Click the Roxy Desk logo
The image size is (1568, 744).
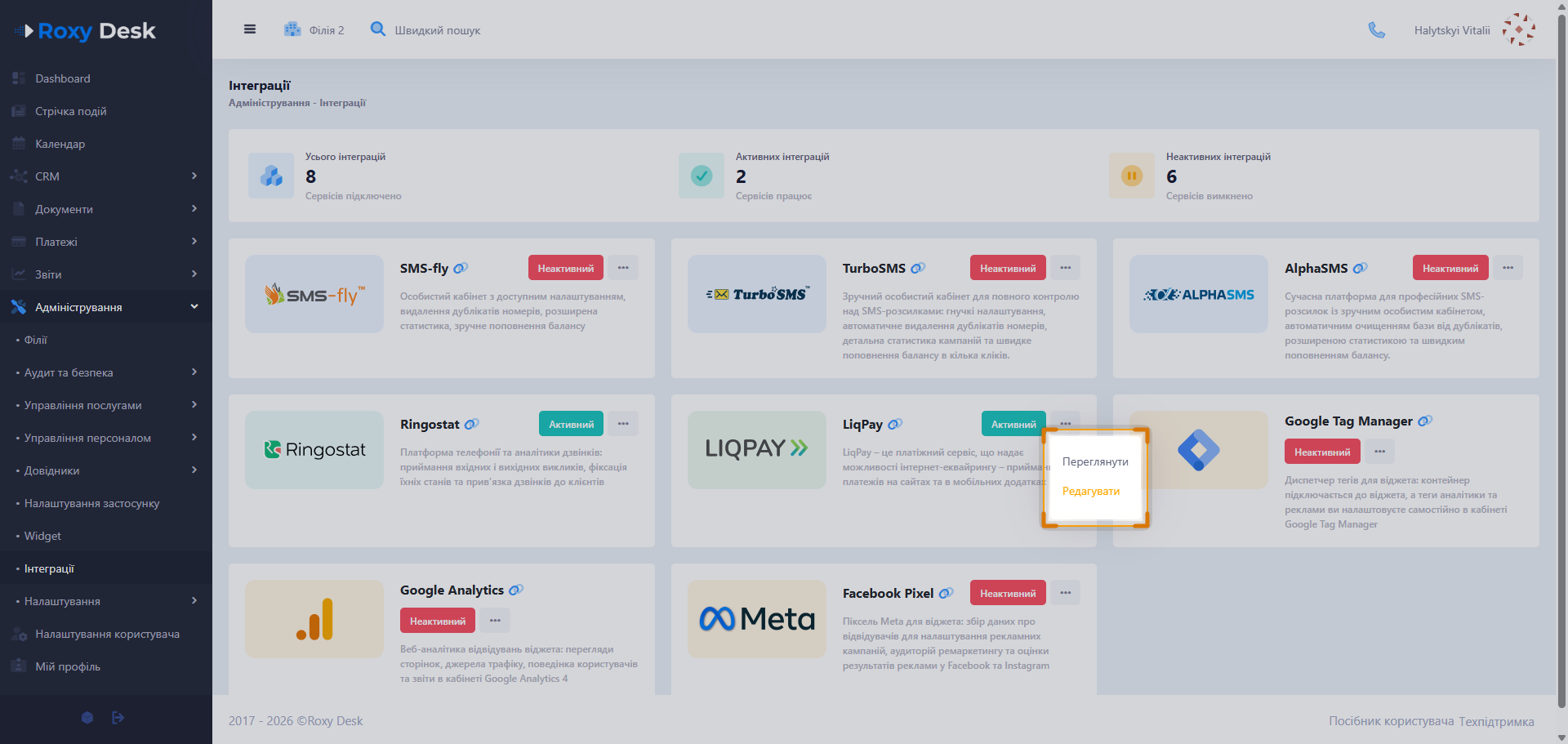pyautogui.click(x=85, y=31)
